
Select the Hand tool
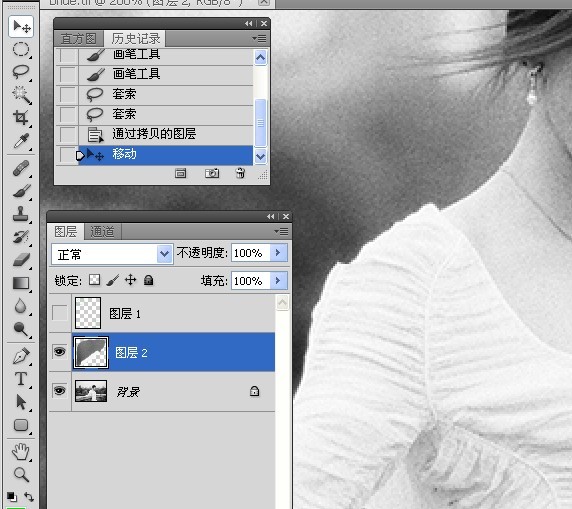21,452
